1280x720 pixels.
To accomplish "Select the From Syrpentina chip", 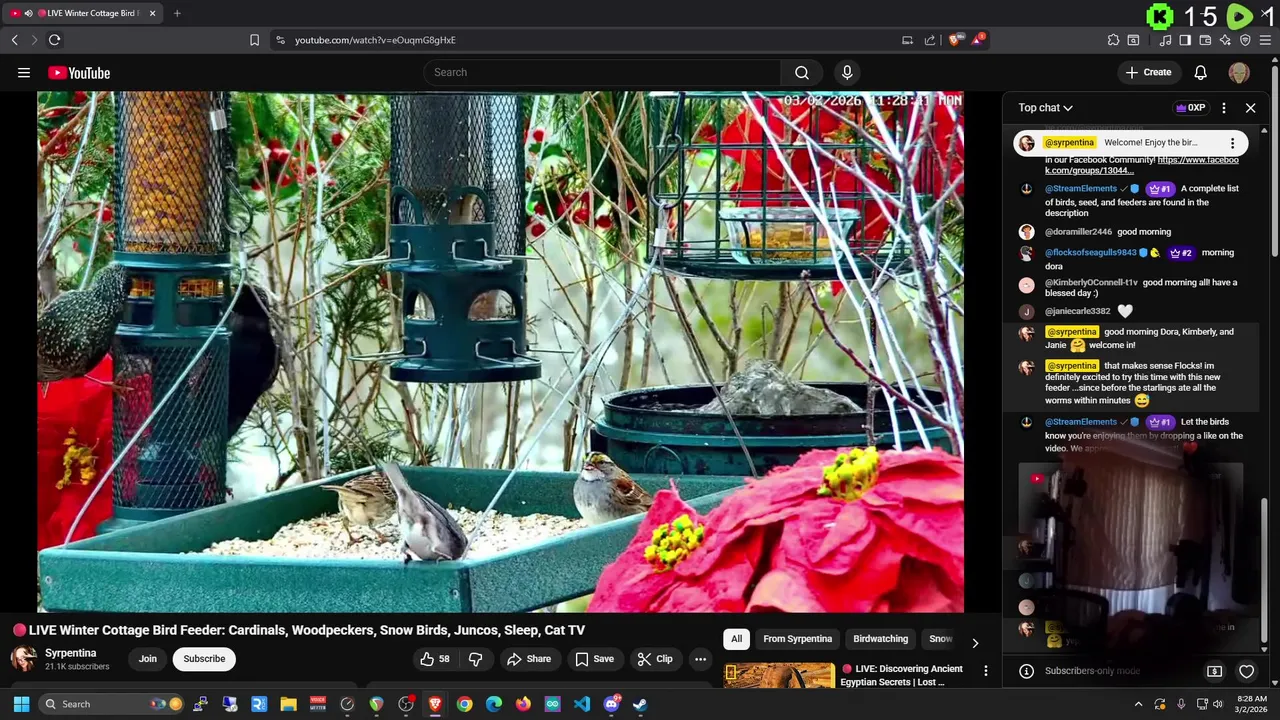I will tap(797, 639).
